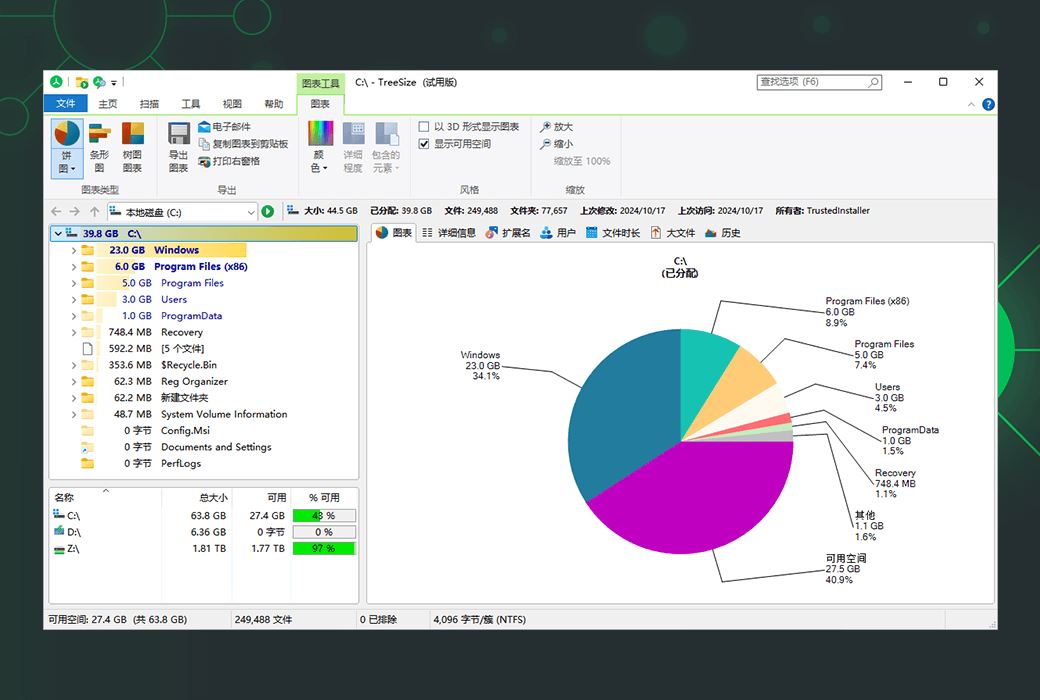Send the chart by email
Viewport: 1040px width, 700px height.
click(225, 127)
